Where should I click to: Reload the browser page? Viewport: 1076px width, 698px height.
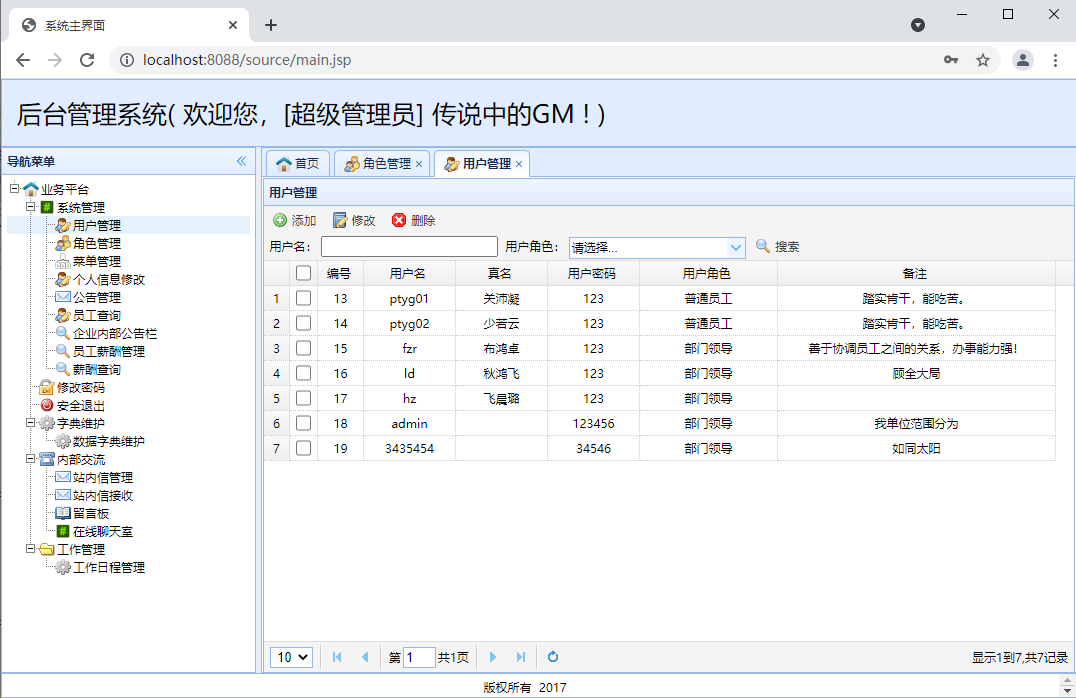[x=87, y=60]
